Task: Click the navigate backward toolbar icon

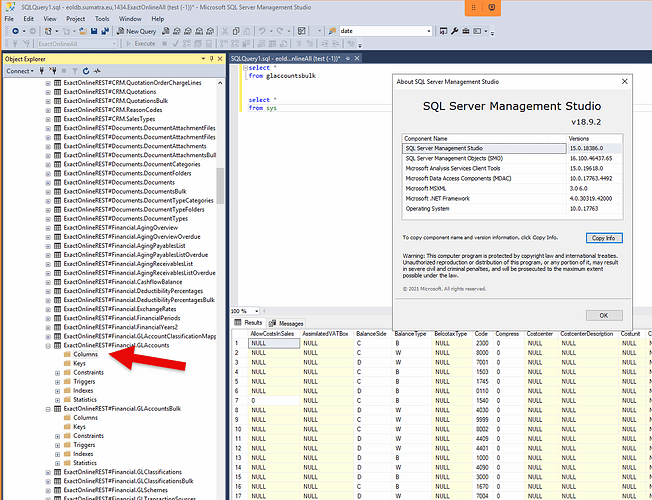Action: [15, 31]
